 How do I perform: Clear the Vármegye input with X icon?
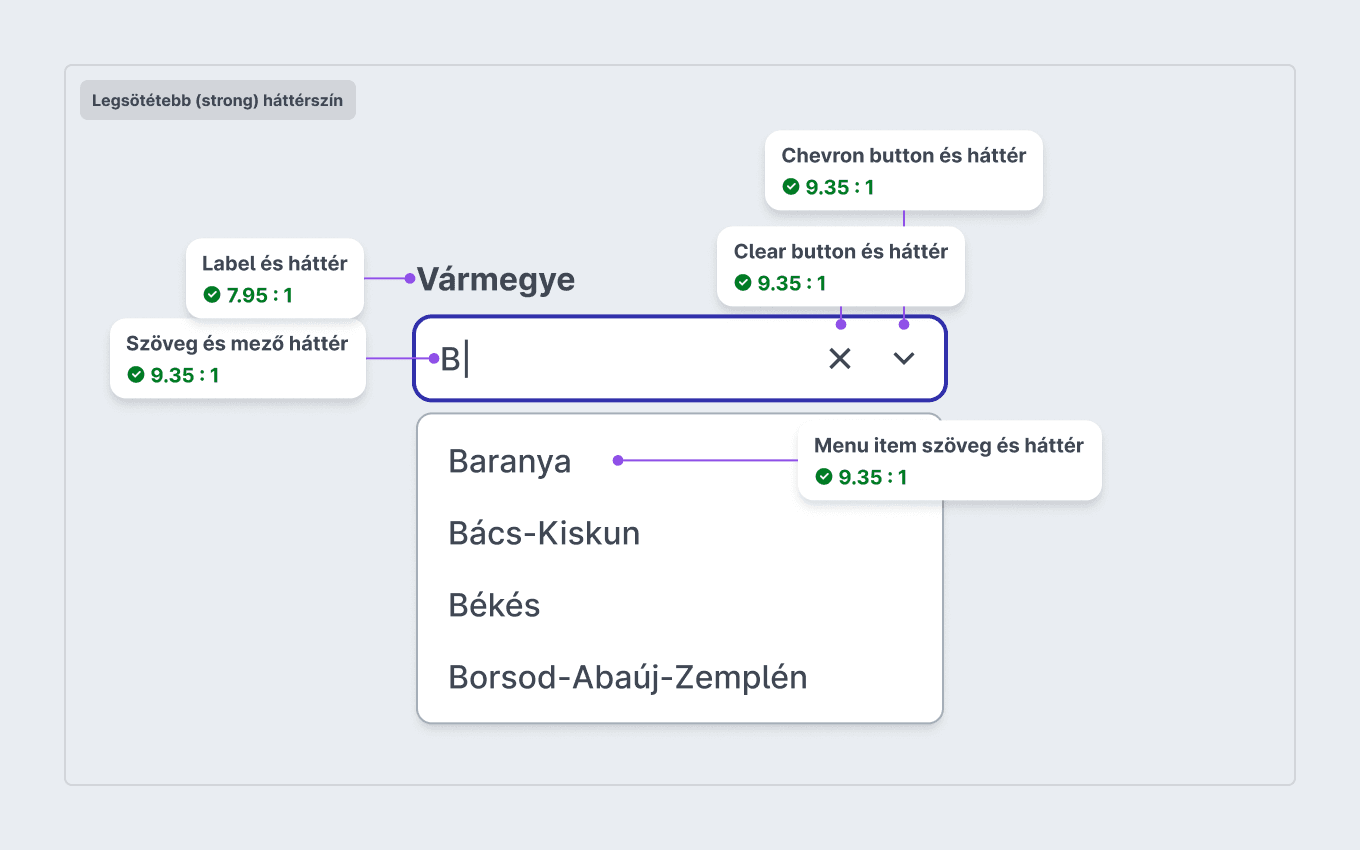840,358
